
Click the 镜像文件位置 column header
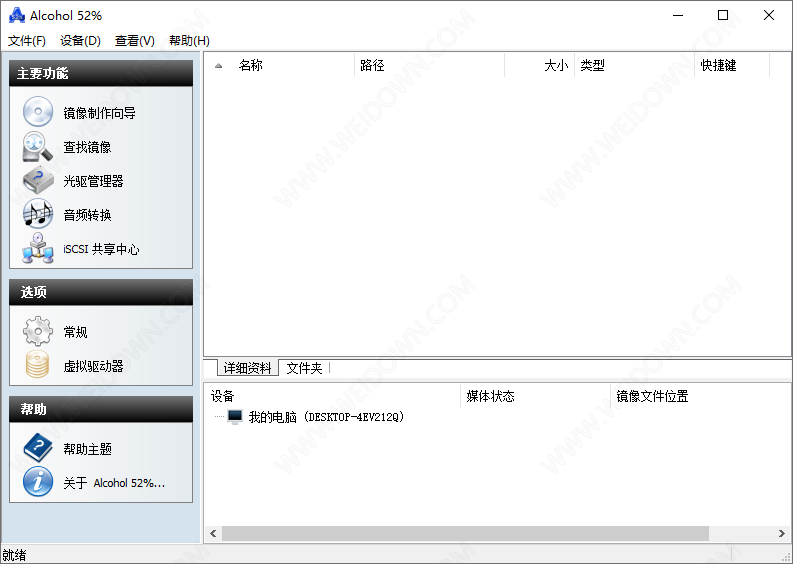click(700, 396)
